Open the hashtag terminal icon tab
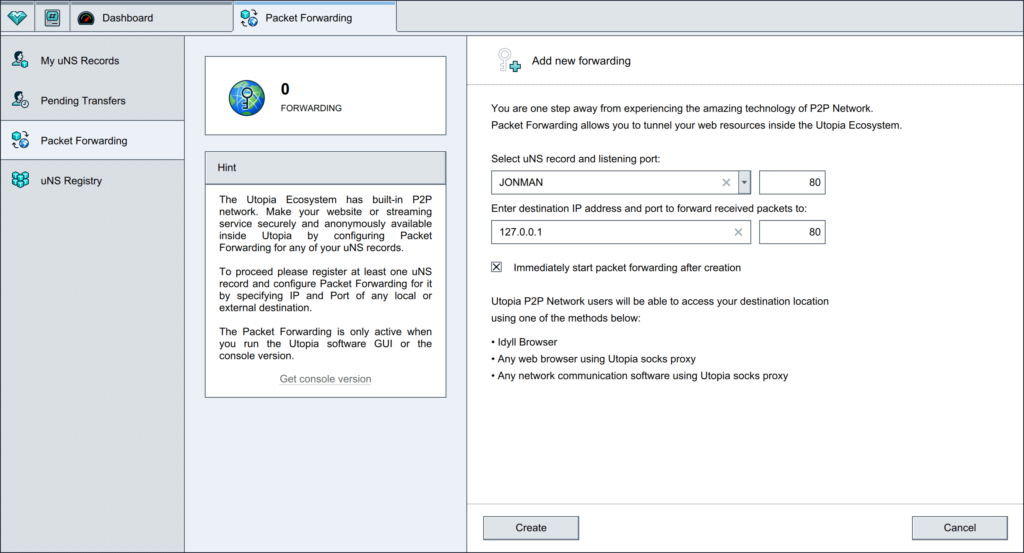The width and height of the screenshot is (1024, 553). (x=52, y=18)
